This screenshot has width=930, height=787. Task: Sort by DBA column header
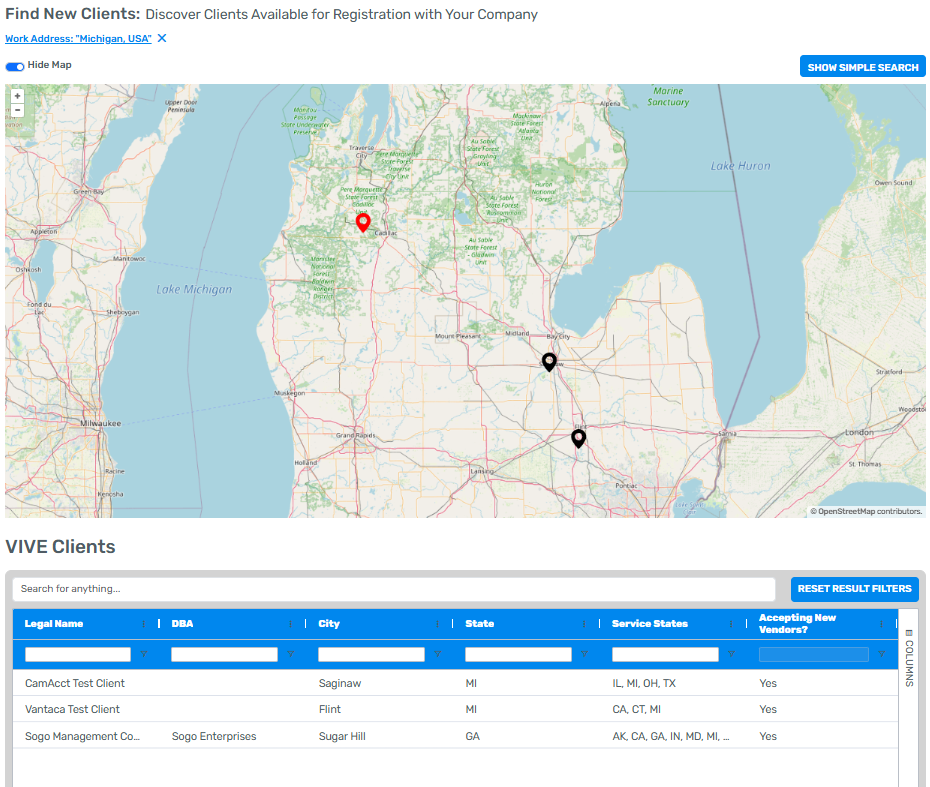click(182, 624)
